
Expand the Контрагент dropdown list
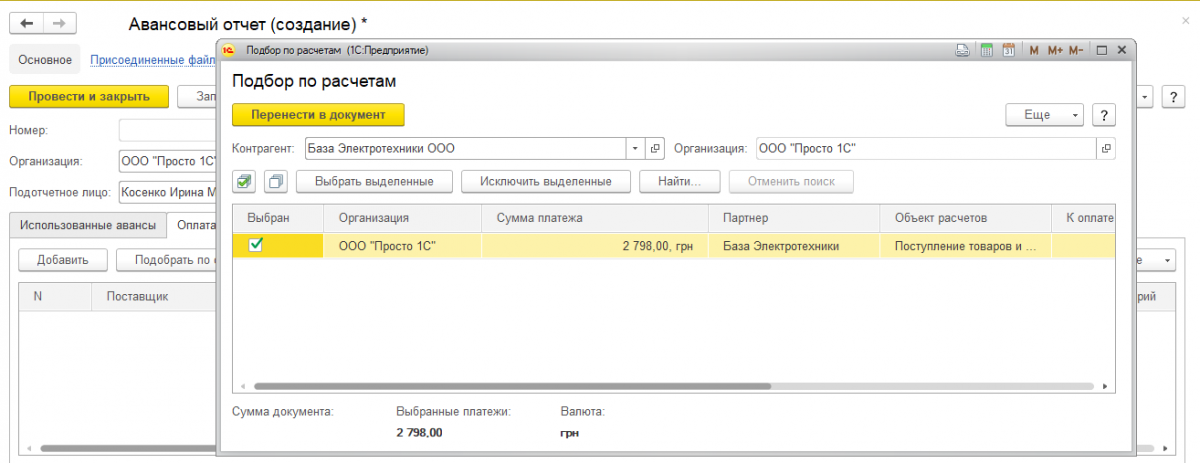[637, 148]
